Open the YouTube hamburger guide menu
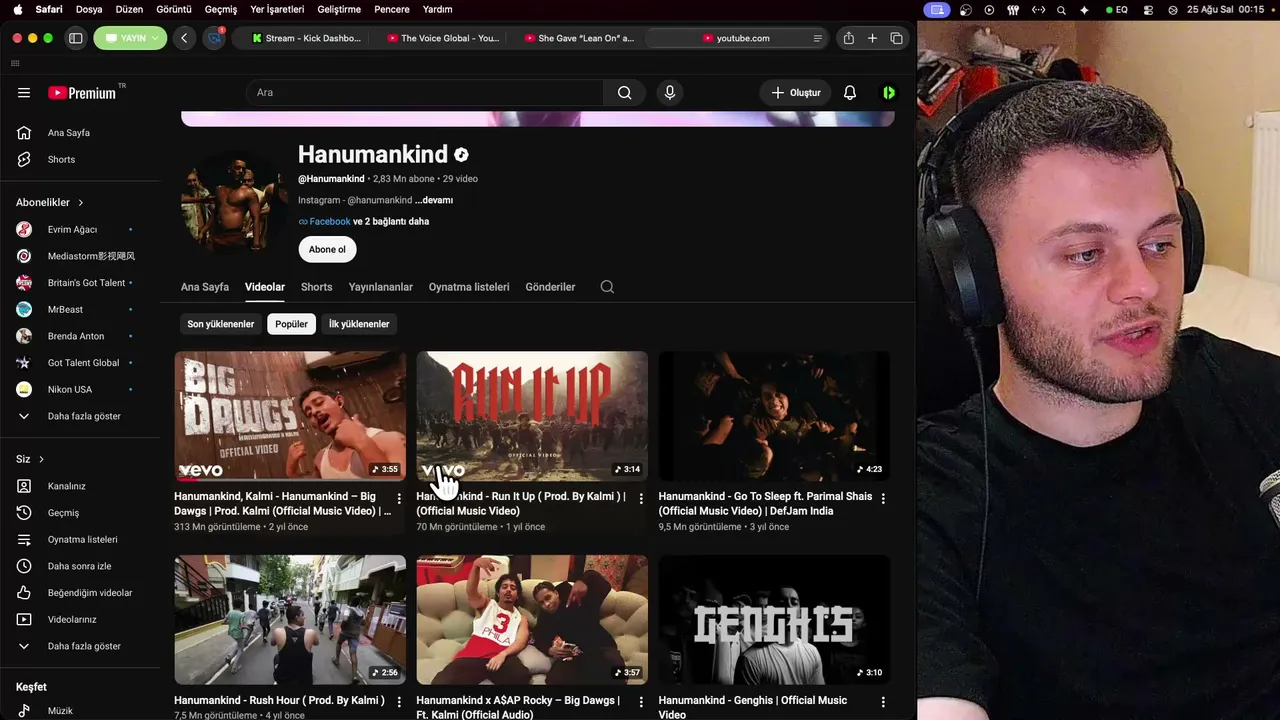The height and width of the screenshot is (720, 1280). point(24,93)
